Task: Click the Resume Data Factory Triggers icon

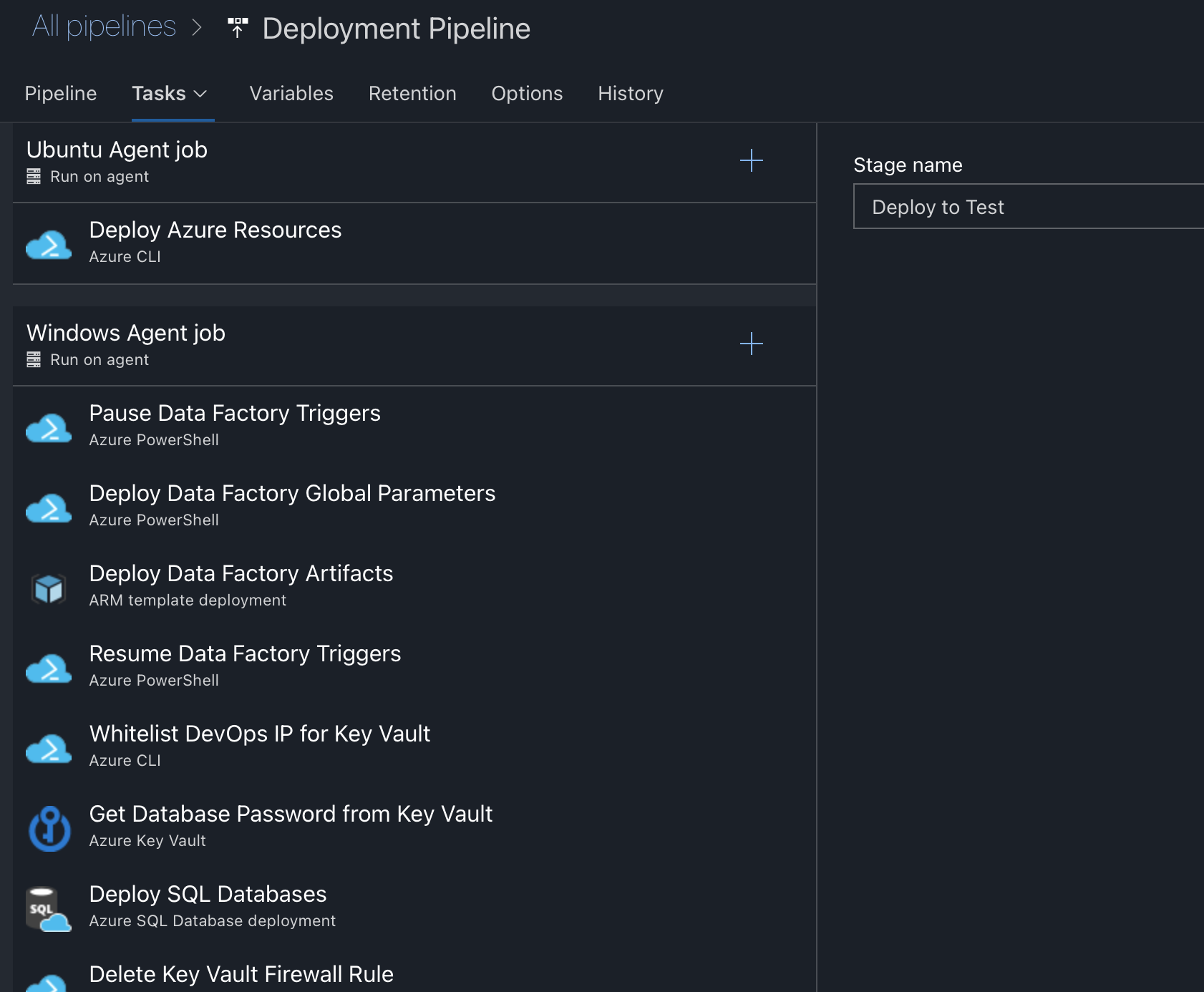Action: tap(49, 668)
